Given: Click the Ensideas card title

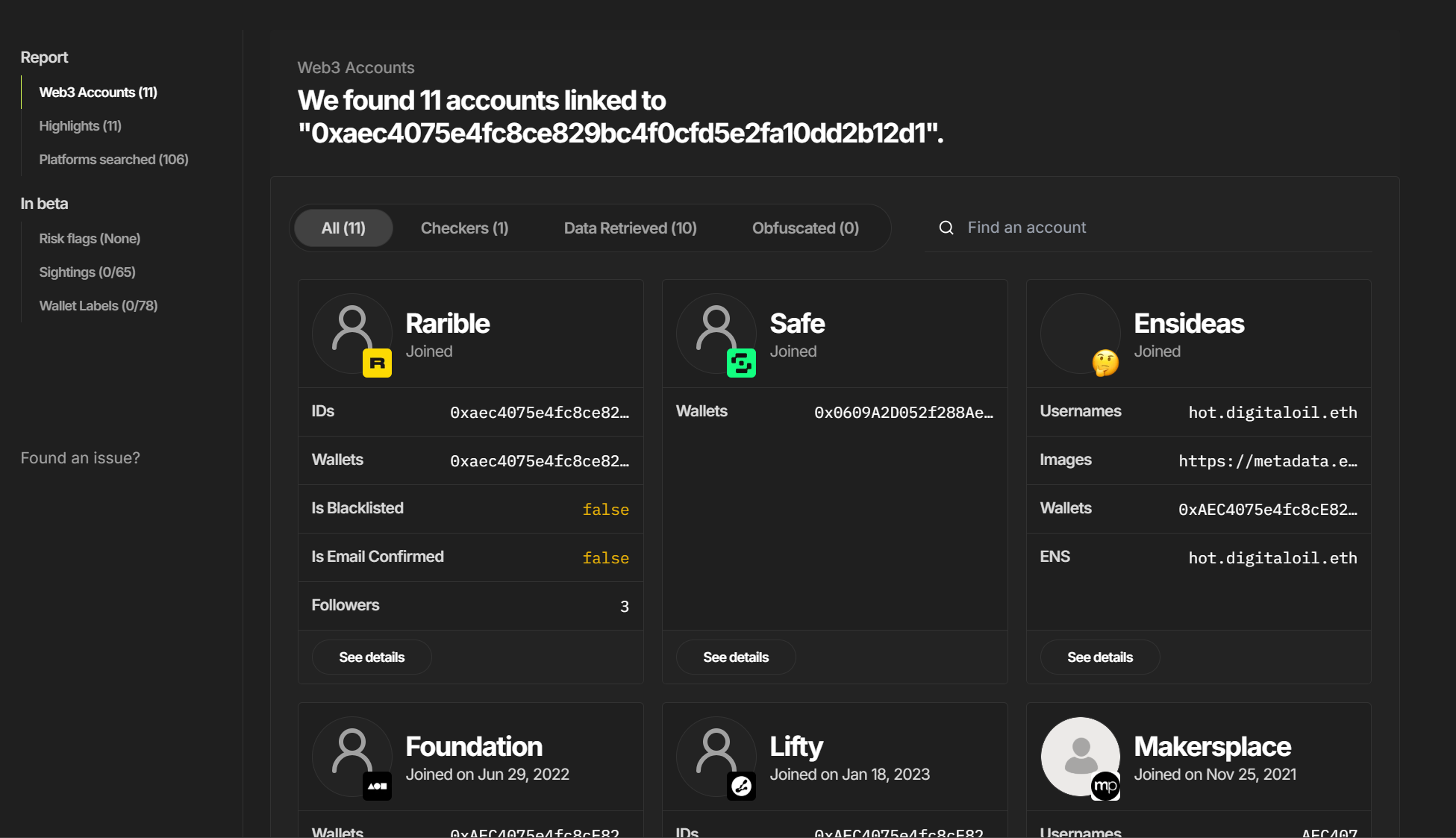Looking at the screenshot, I should click(1189, 324).
